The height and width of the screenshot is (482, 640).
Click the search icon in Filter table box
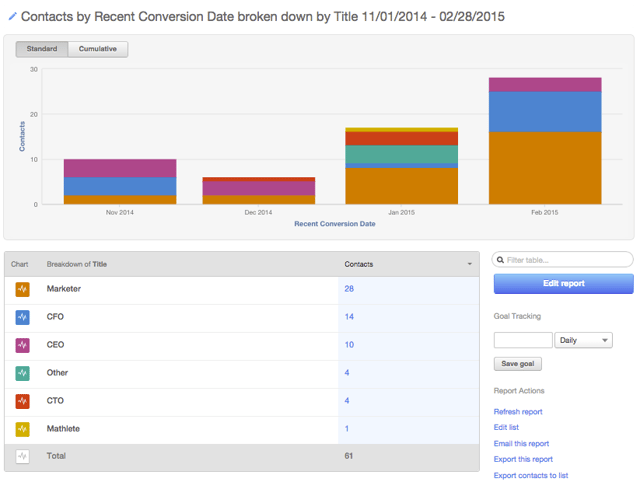[501, 260]
